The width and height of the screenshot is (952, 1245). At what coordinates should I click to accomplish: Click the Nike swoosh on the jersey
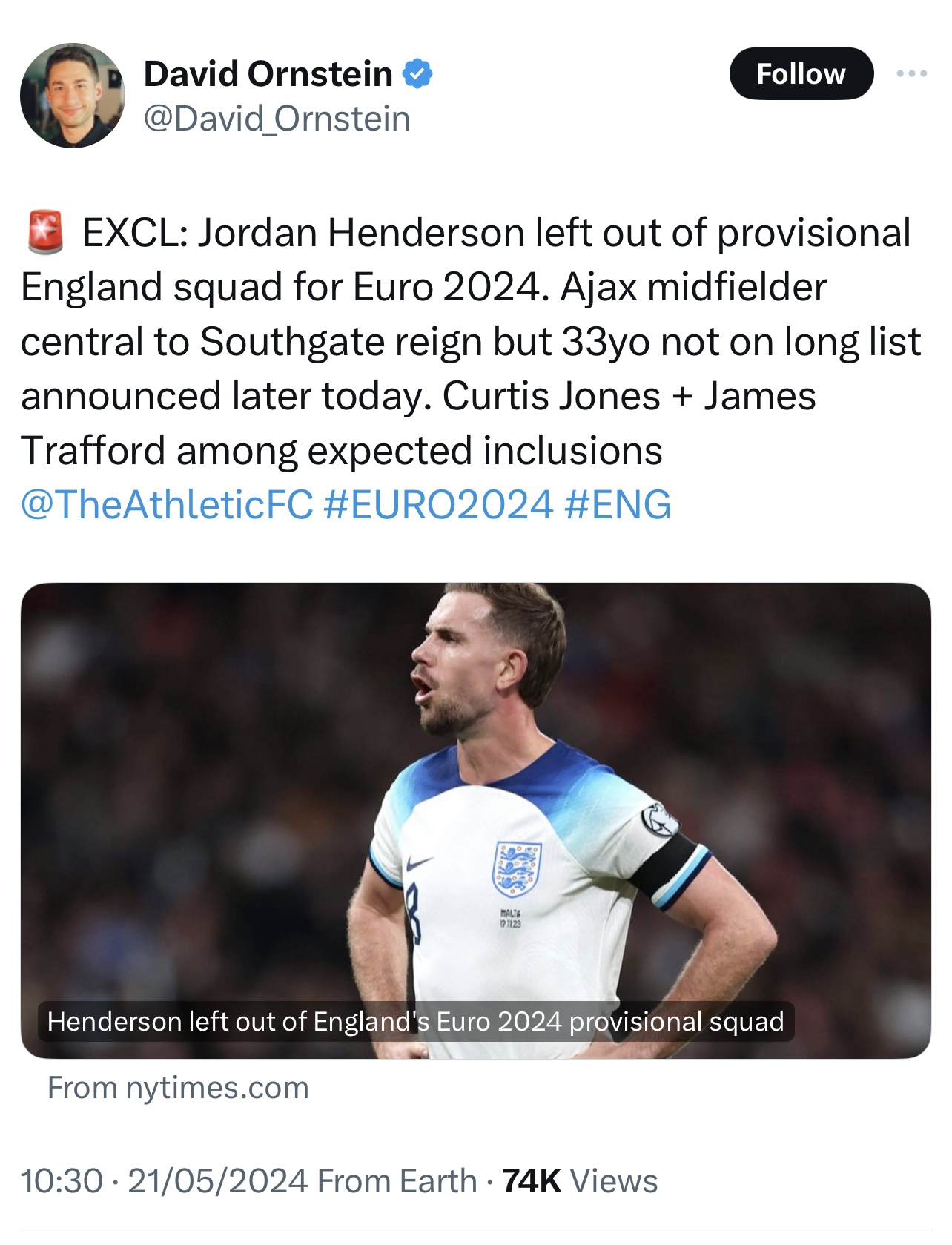[420, 862]
